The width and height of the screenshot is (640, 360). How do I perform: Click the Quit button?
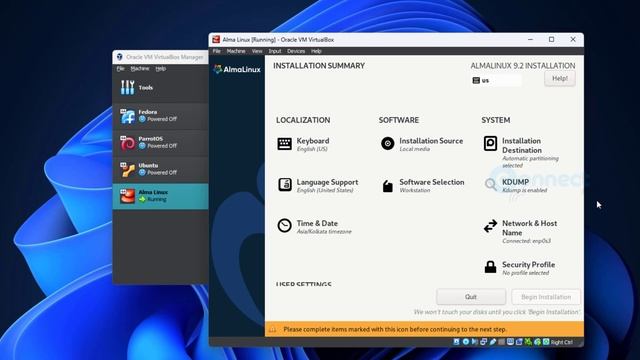(471, 297)
